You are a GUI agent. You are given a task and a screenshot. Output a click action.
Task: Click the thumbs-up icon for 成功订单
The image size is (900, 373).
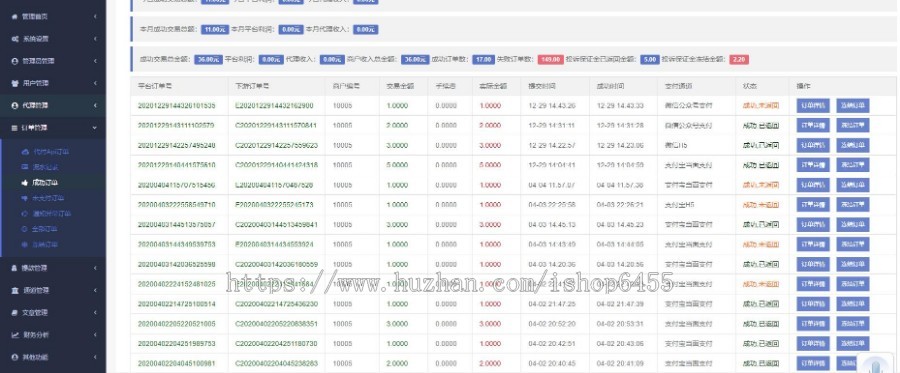click(25, 182)
